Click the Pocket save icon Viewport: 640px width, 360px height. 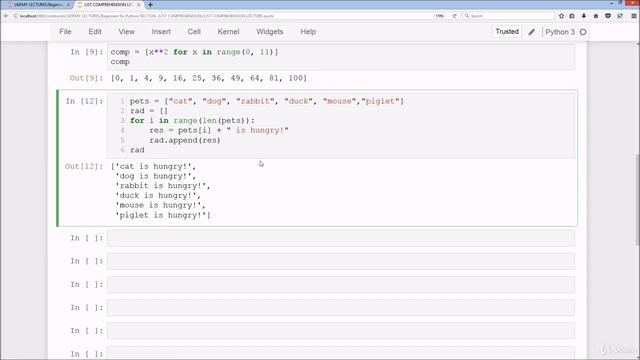click(608, 16)
